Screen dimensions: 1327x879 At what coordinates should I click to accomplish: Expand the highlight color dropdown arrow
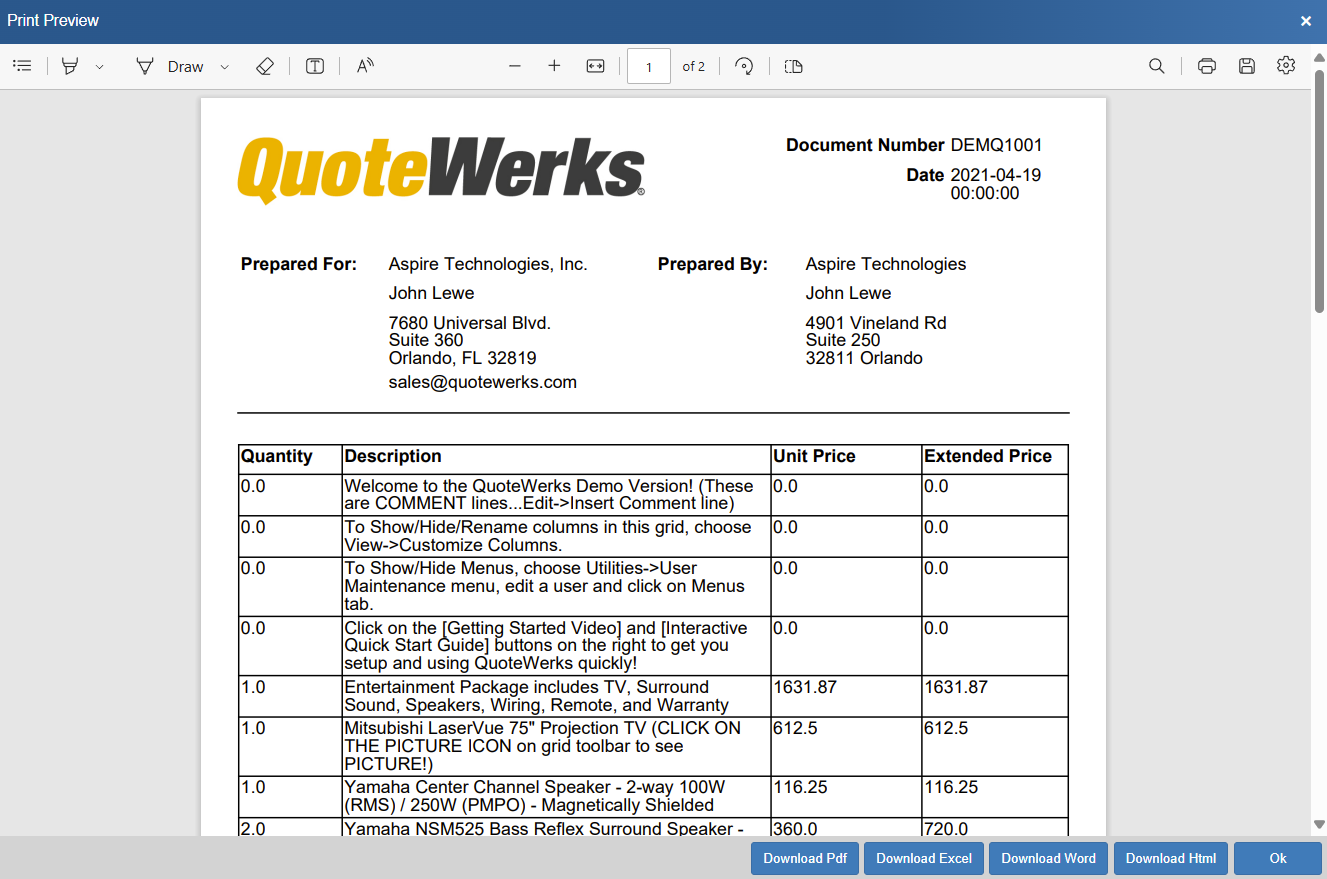[x=99, y=67]
